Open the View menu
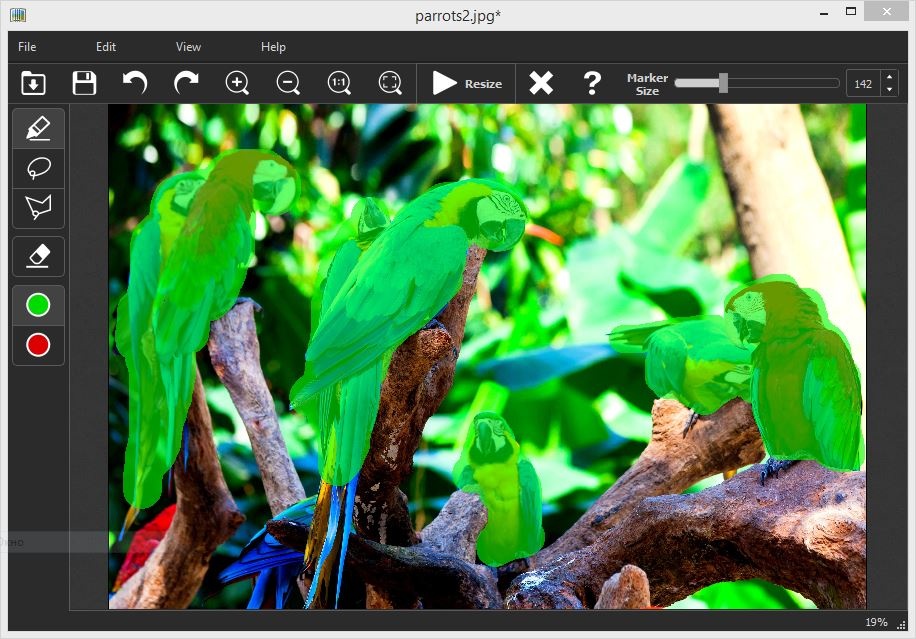The width and height of the screenshot is (916, 639). 188,47
